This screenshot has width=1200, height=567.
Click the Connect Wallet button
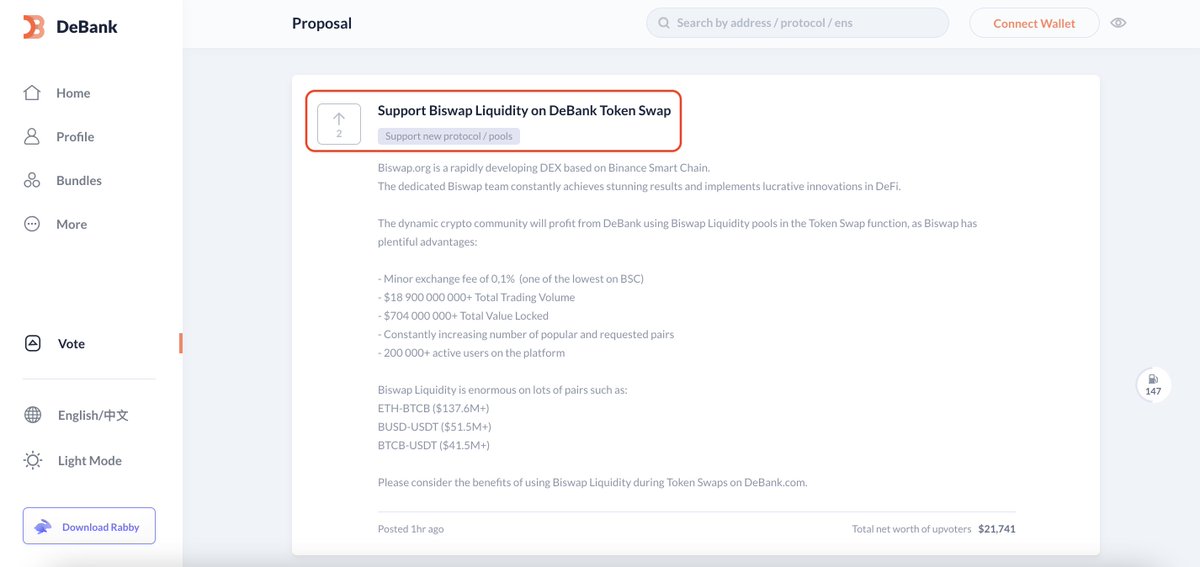pyautogui.click(x=1034, y=23)
